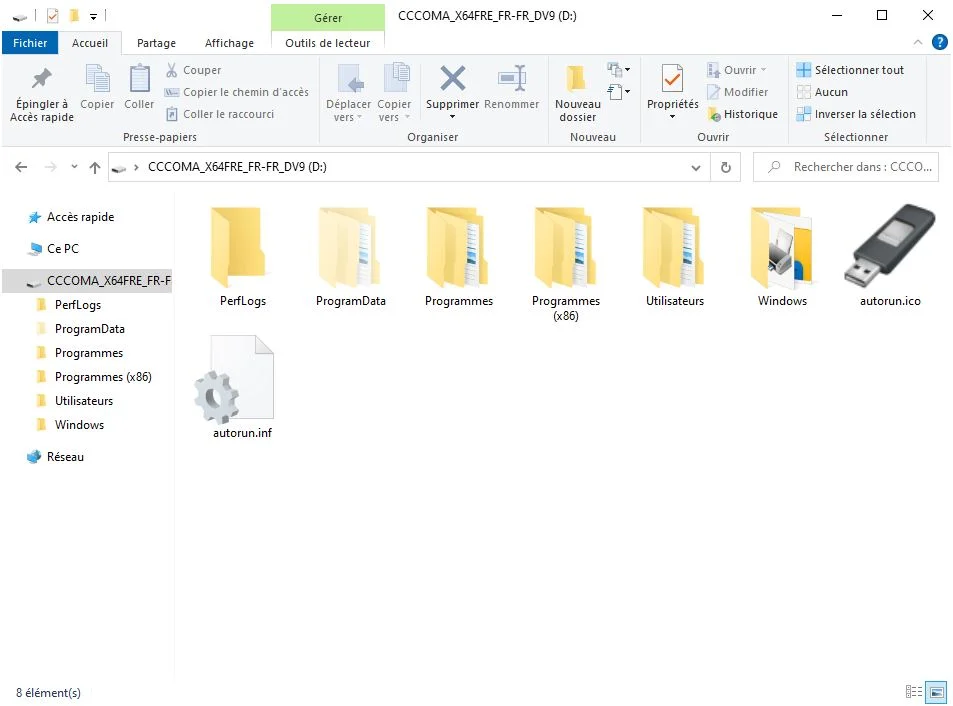Open the new item dropdown icon

(619, 69)
